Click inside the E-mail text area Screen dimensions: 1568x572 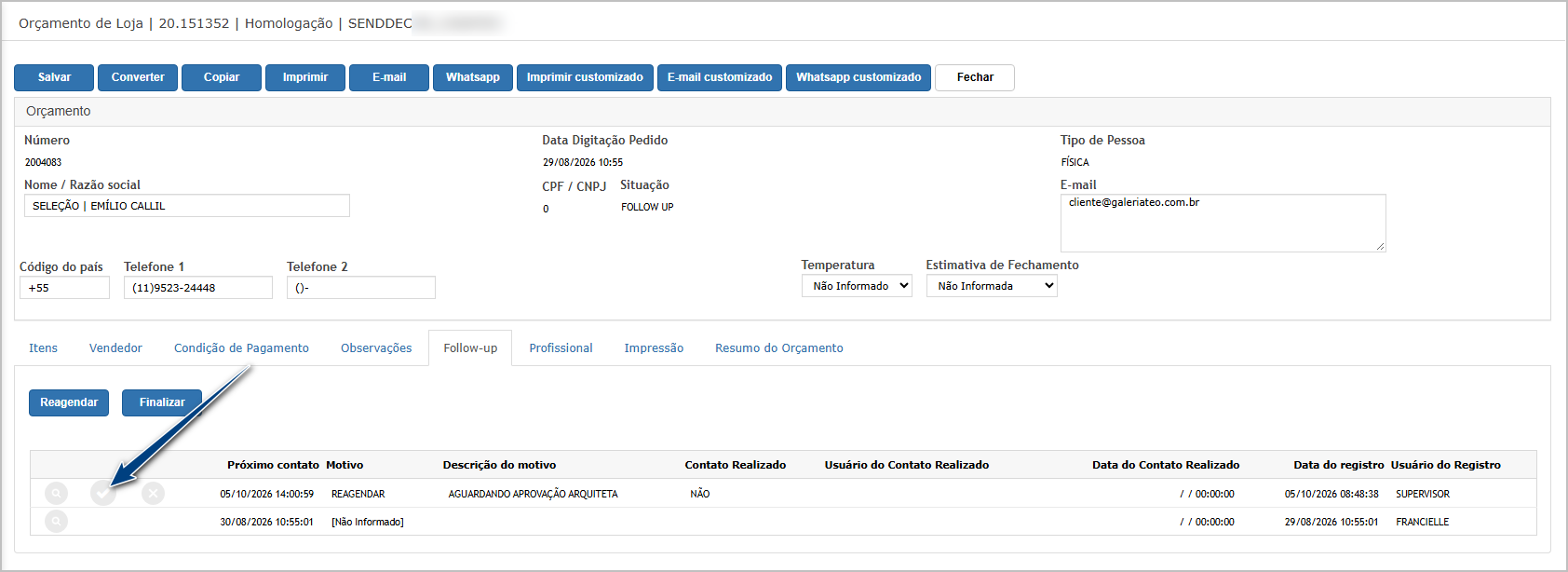[1223, 223]
